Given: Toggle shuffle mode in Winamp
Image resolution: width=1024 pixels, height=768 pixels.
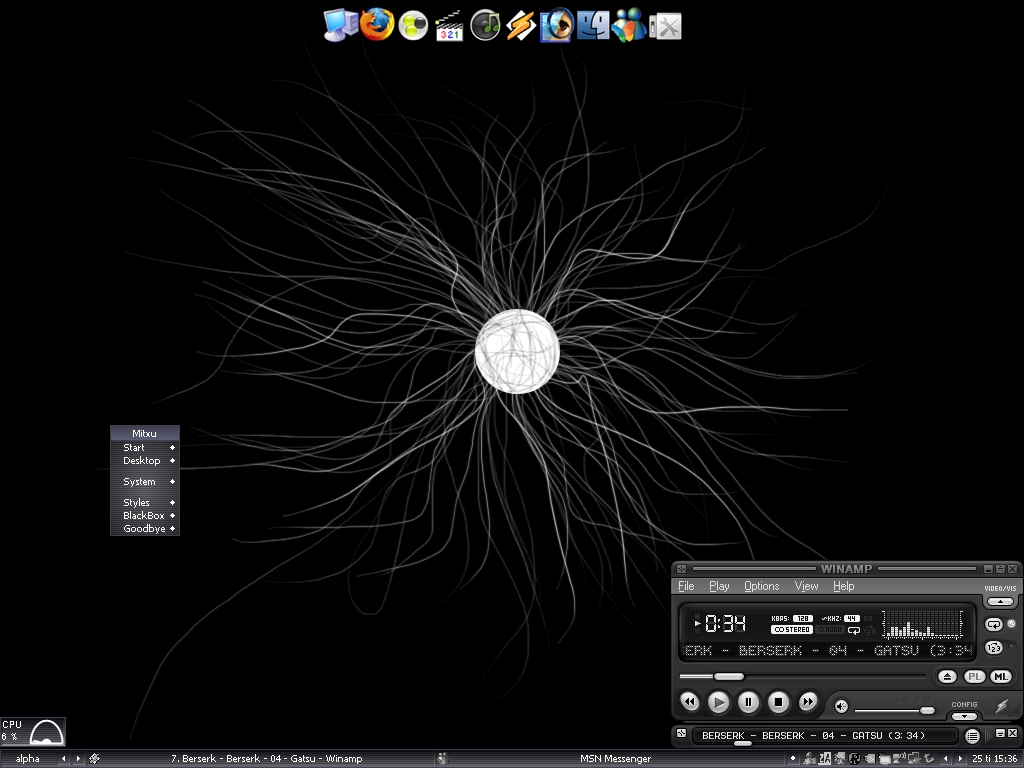Looking at the screenshot, I should (x=993, y=648).
